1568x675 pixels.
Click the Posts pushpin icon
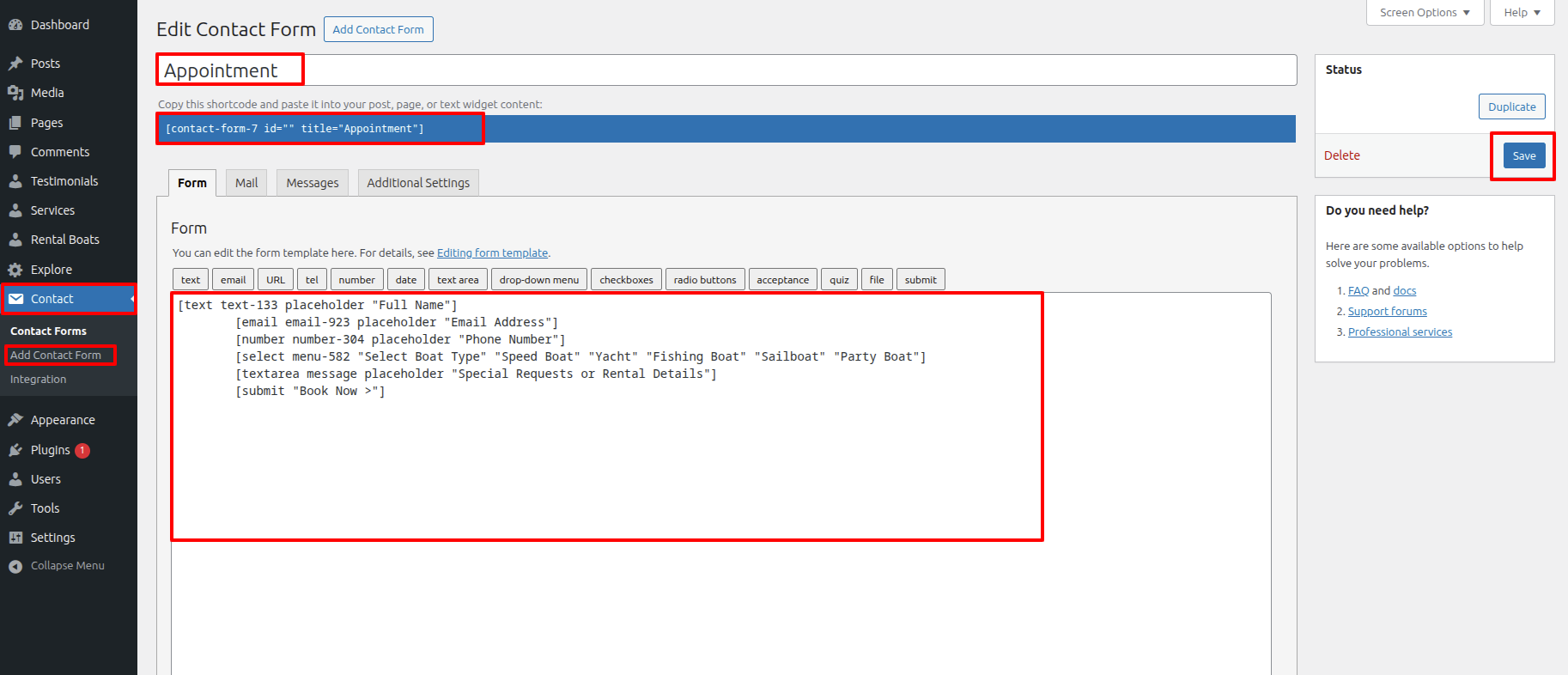click(15, 64)
